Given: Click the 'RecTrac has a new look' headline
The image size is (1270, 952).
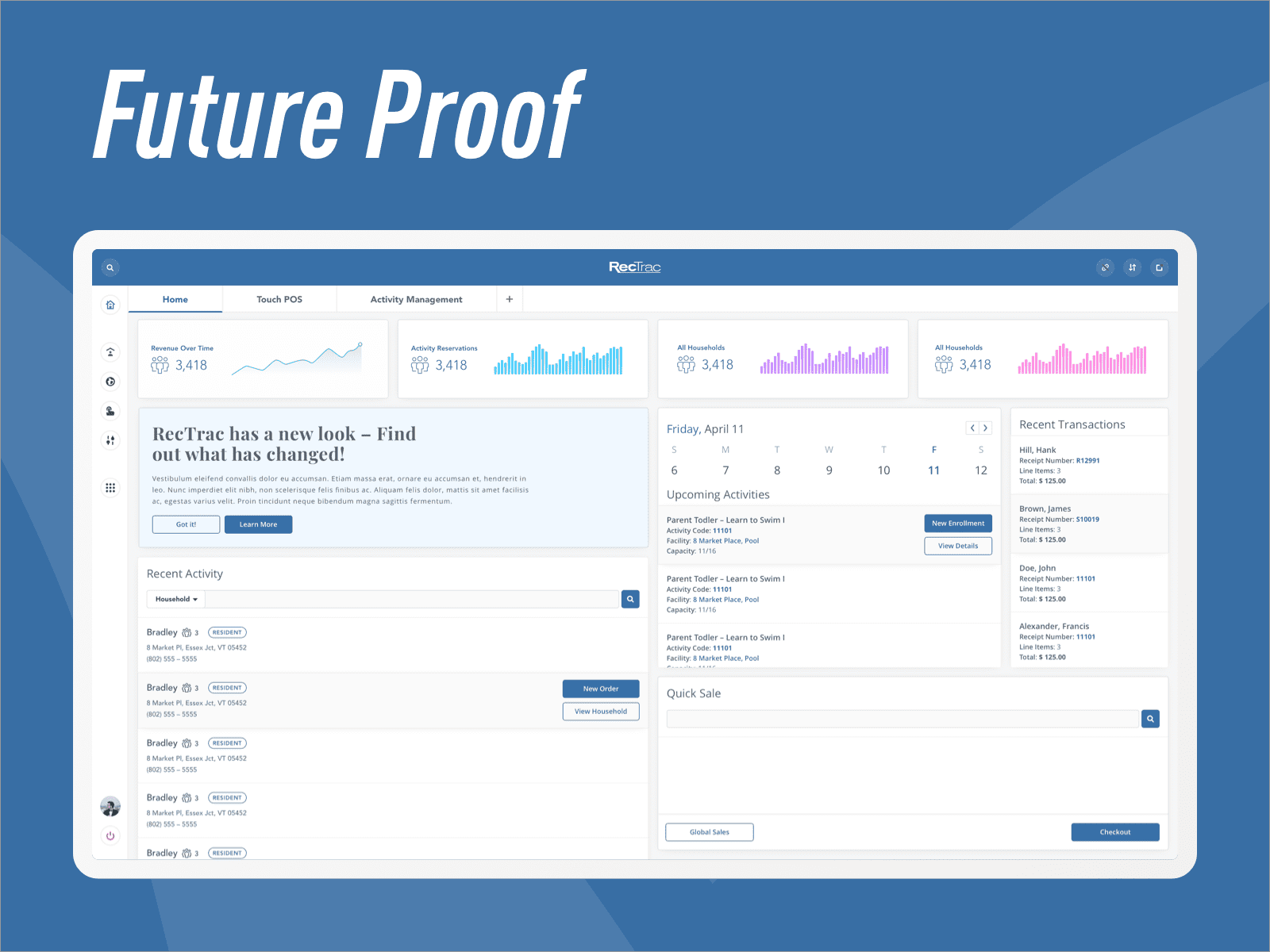Looking at the screenshot, I should 284,444.
